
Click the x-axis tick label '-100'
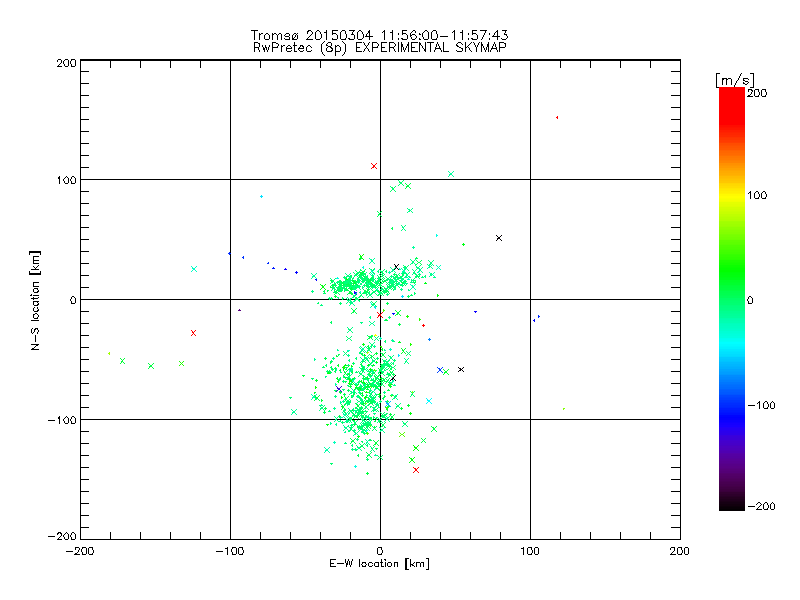(230, 551)
